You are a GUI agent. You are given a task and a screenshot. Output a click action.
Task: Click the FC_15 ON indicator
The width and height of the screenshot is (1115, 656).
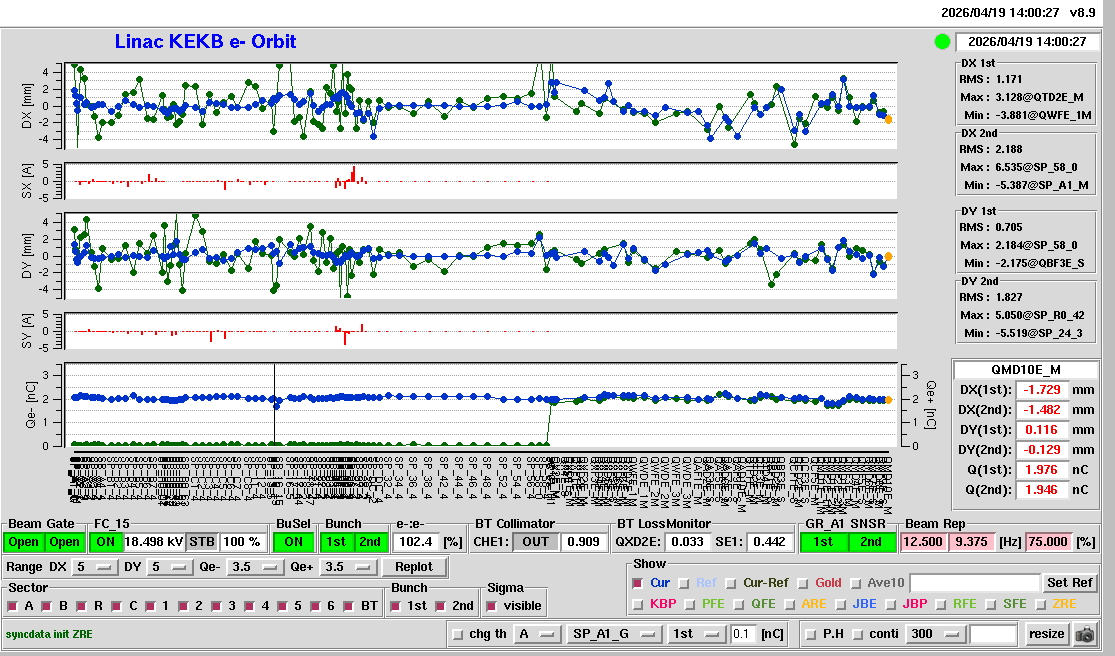pos(105,541)
